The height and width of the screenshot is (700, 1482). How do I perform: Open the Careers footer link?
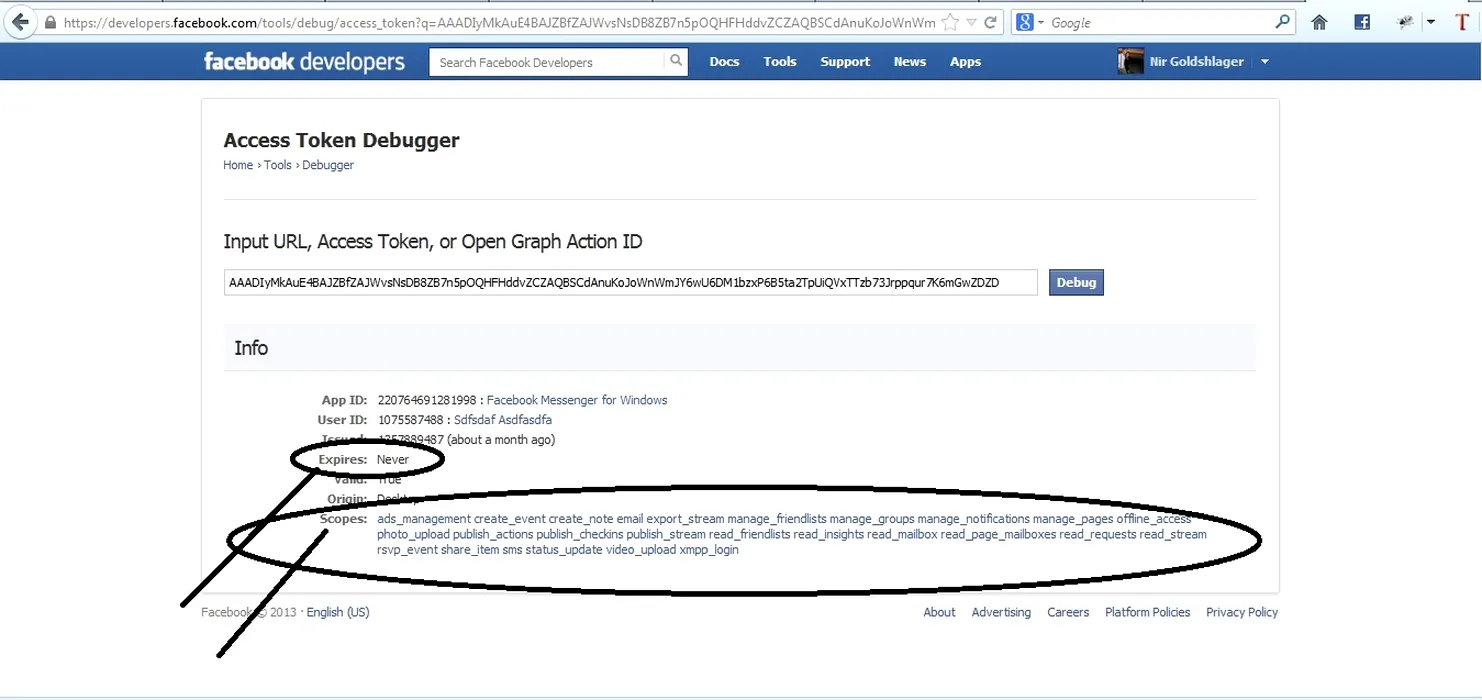(x=1068, y=612)
